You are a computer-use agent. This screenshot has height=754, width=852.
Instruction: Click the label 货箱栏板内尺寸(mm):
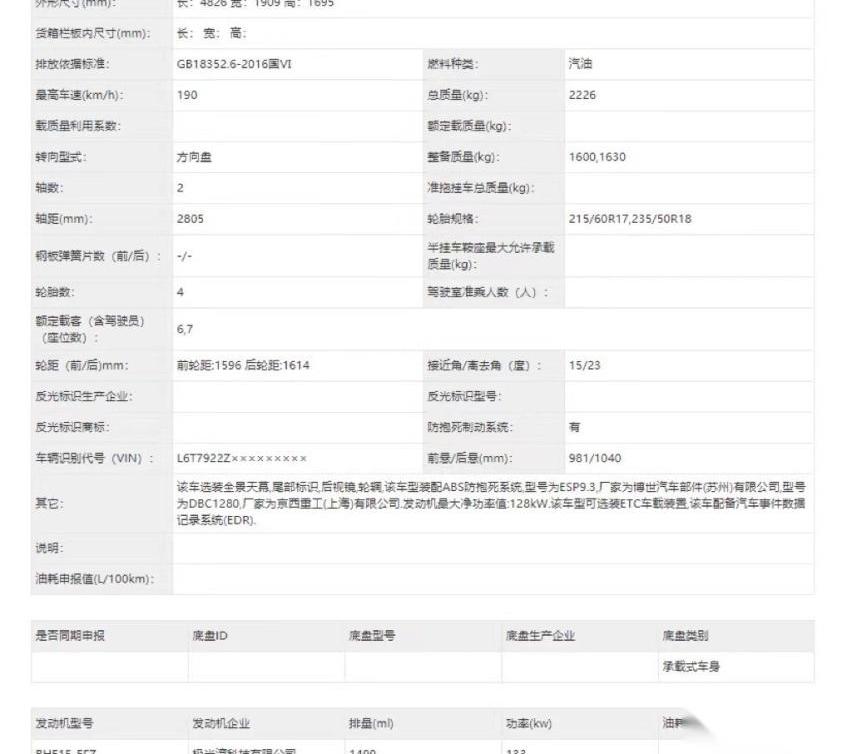tap(93, 33)
